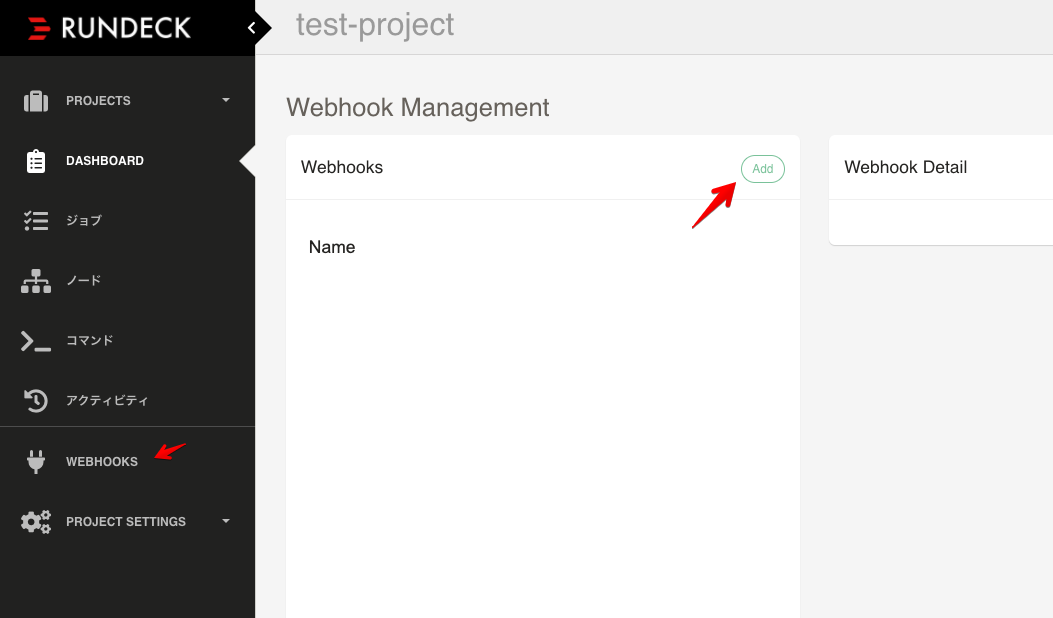Click the Webhook Detail panel header
1053x618 pixels.
(905, 167)
